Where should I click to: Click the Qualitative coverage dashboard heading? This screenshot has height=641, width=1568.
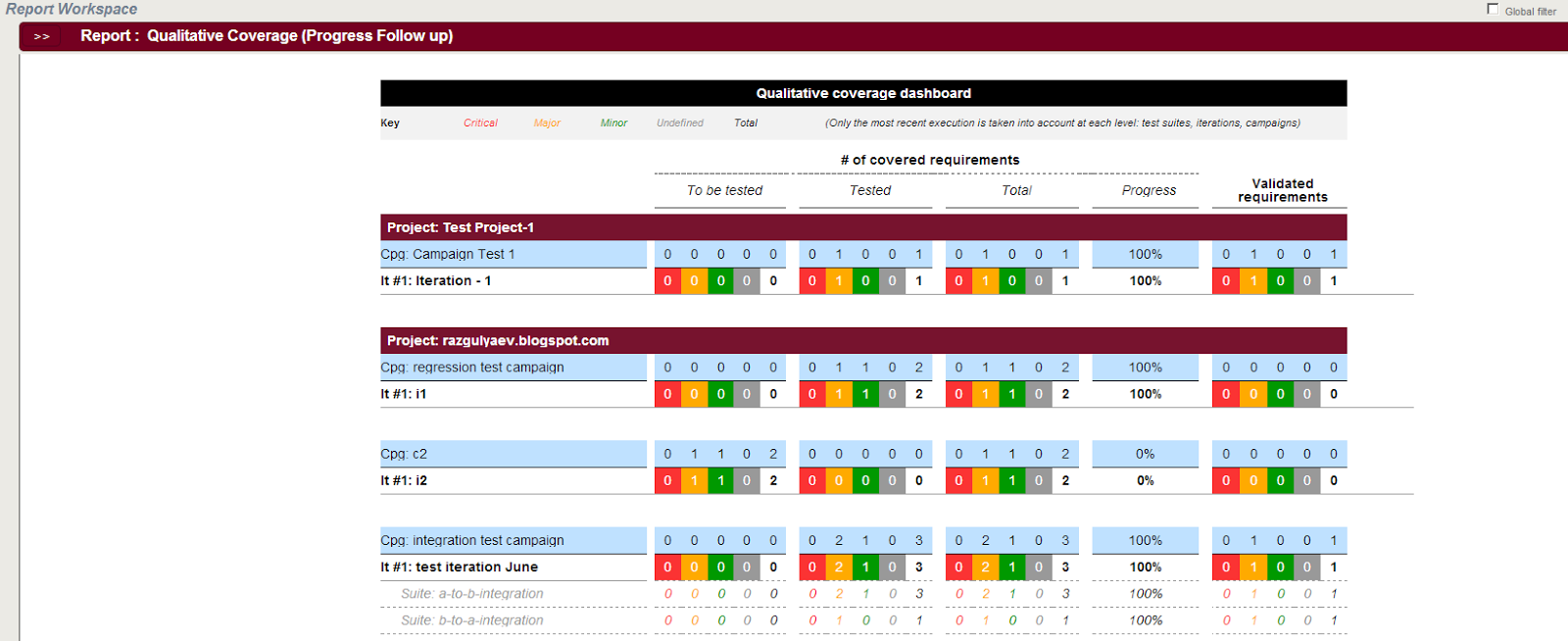[x=863, y=93]
